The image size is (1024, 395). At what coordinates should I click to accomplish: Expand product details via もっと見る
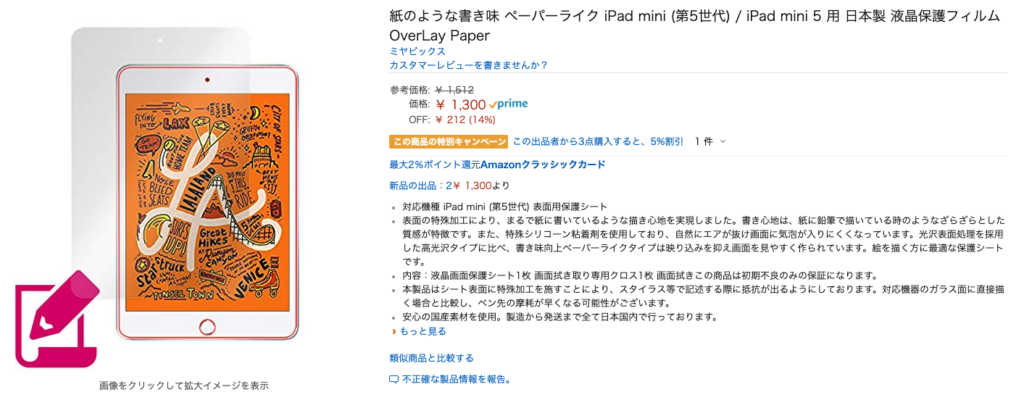pos(423,331)
